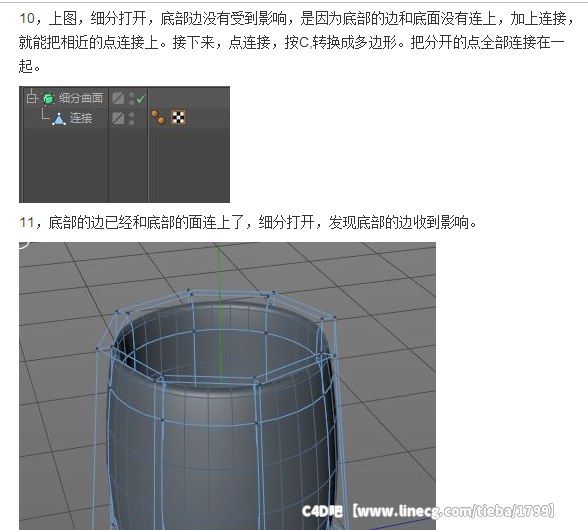This screenshot has width=588, height=530.
Task: Select the 连接 object in the tree
Action: [x=81, y=118]
